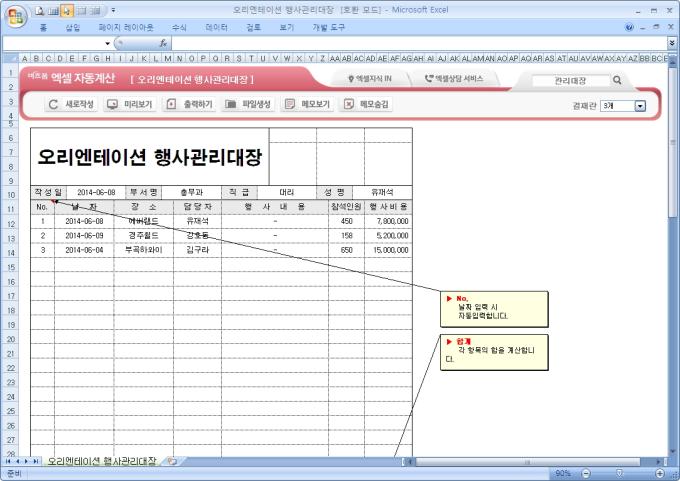
Task: Click inside the formula bar input
Action: 419,43
